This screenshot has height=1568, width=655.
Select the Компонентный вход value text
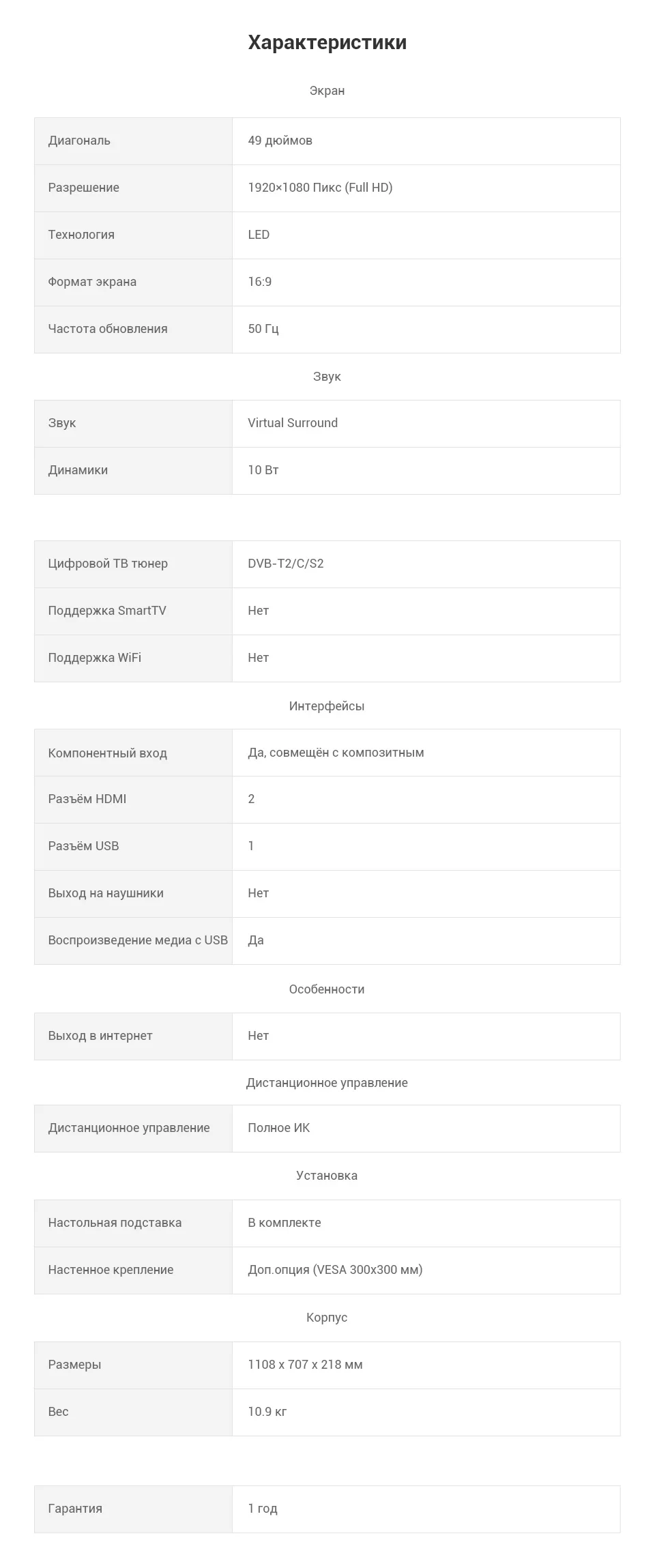click(336, 753)
